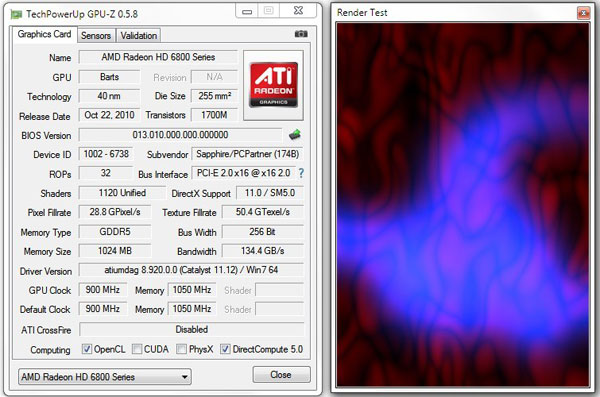The width and height of the screenshot is (600, 397).
Task: Click the Shaders value 1120 Unified
Action: 122,193
